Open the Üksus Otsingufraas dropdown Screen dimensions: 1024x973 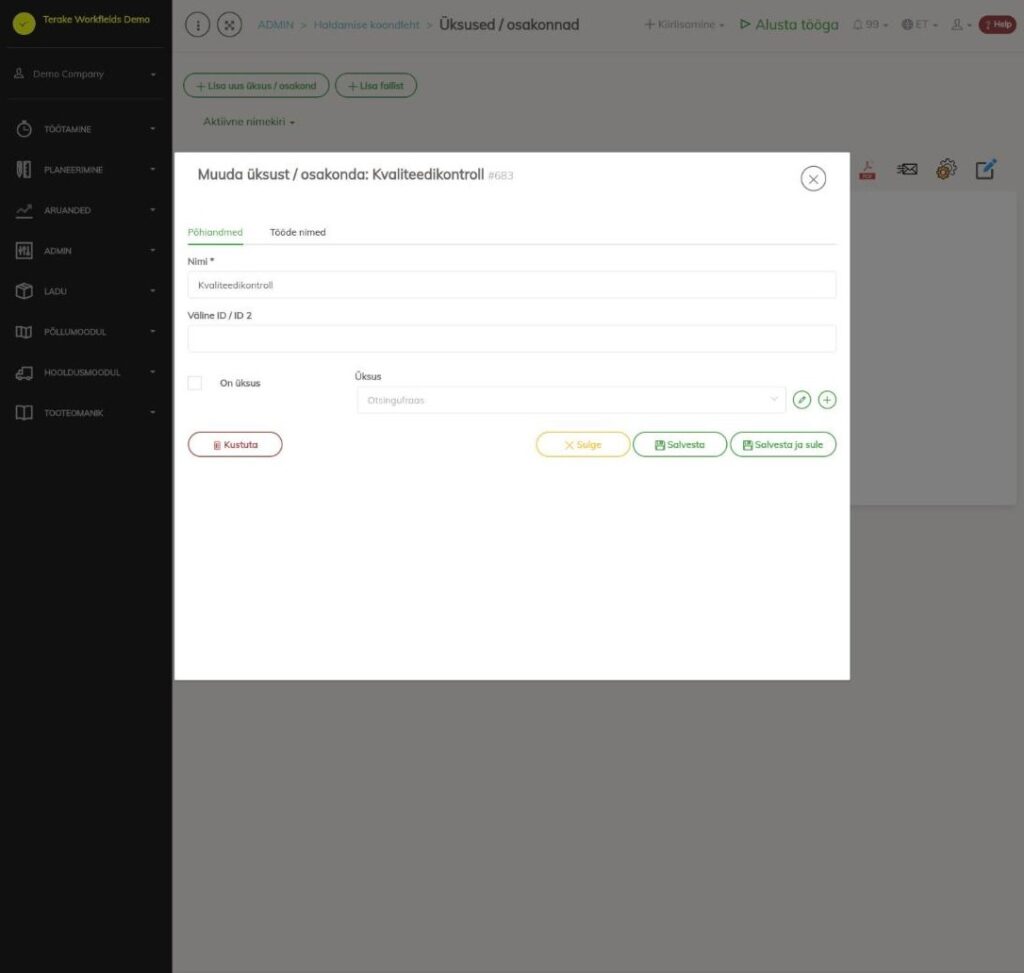point(571,400)
